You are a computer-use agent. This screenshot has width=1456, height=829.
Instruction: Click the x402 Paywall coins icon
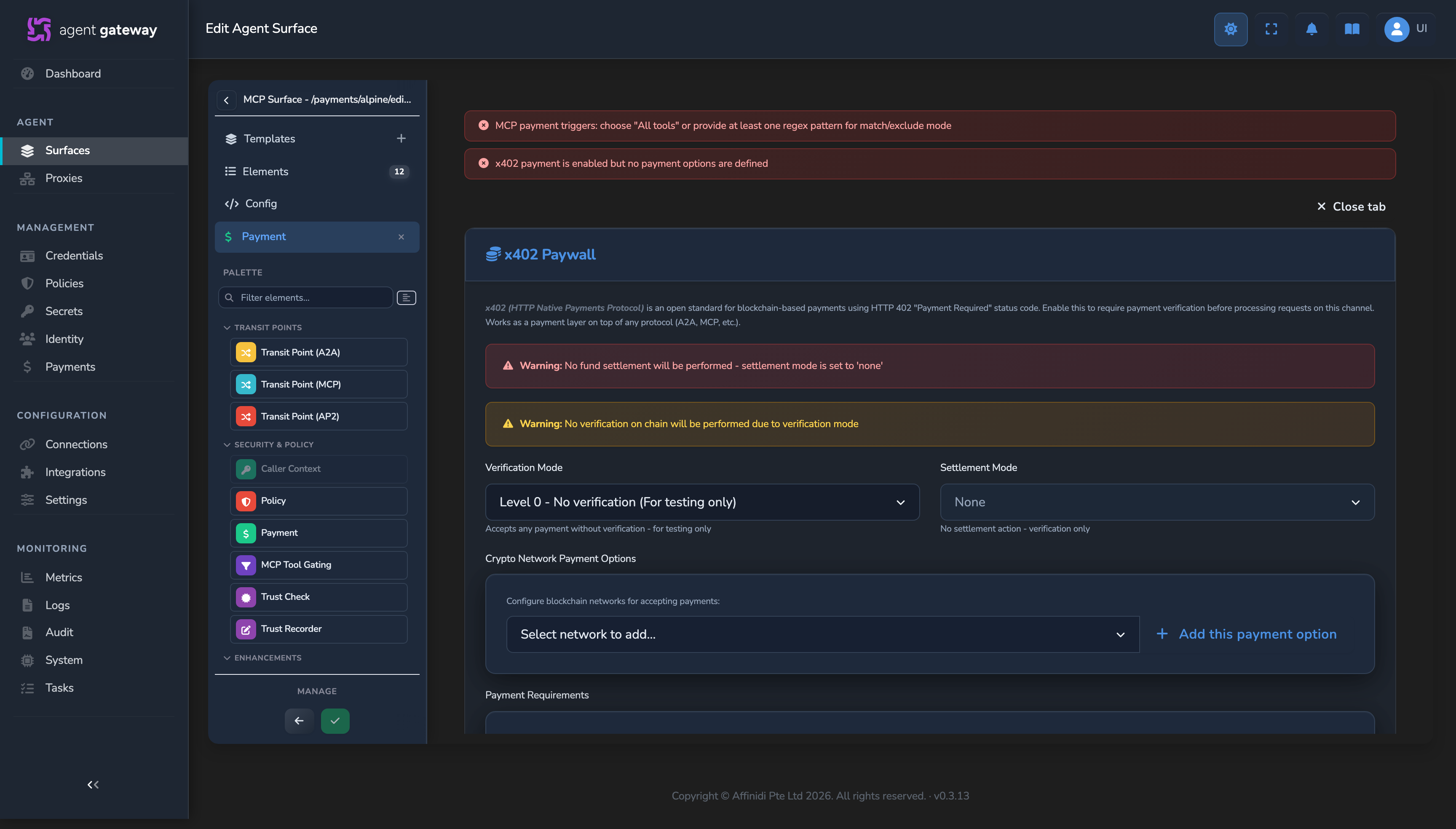coord(493,254)
